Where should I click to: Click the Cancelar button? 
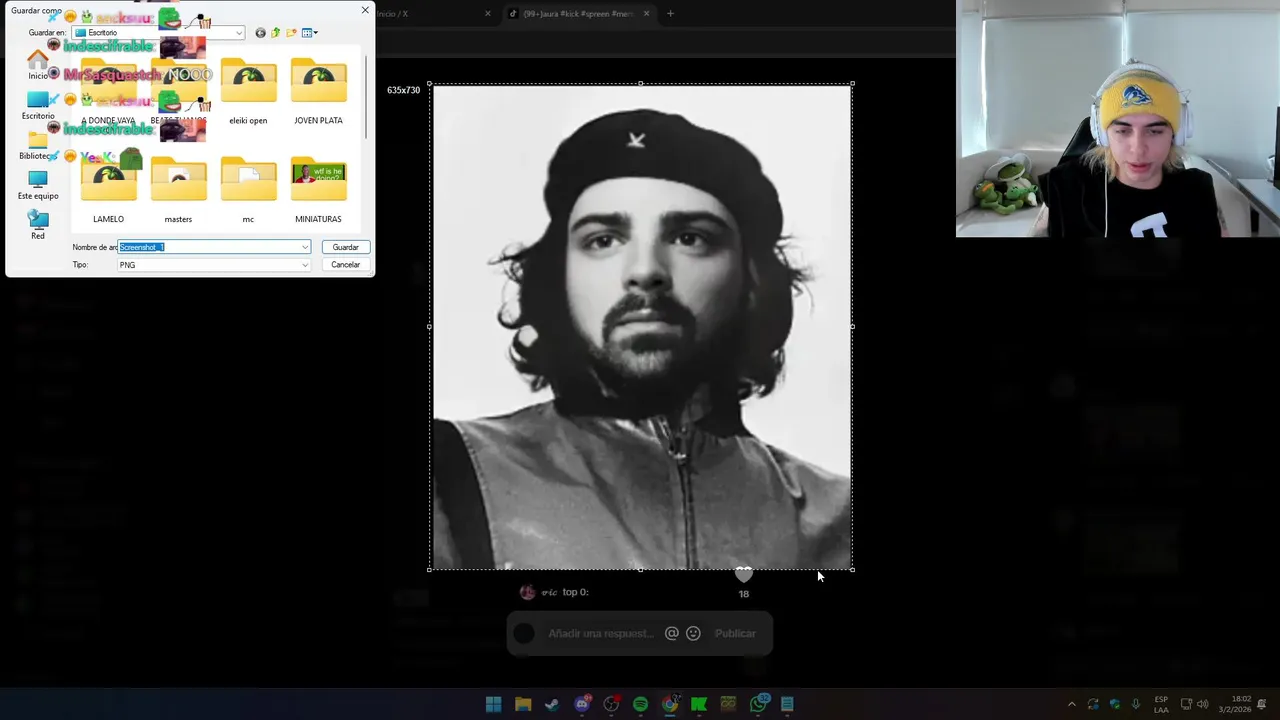[346, 265]
